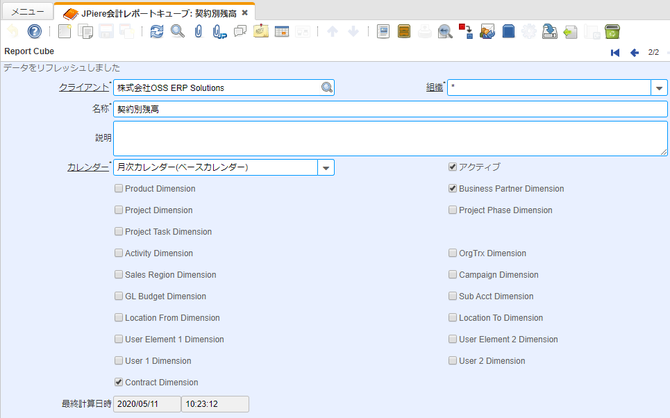The width and height of the screenshot is (670, 418).
Task: Select the JPiere会計レポートキューブ tab
Action: click(156, 13)
